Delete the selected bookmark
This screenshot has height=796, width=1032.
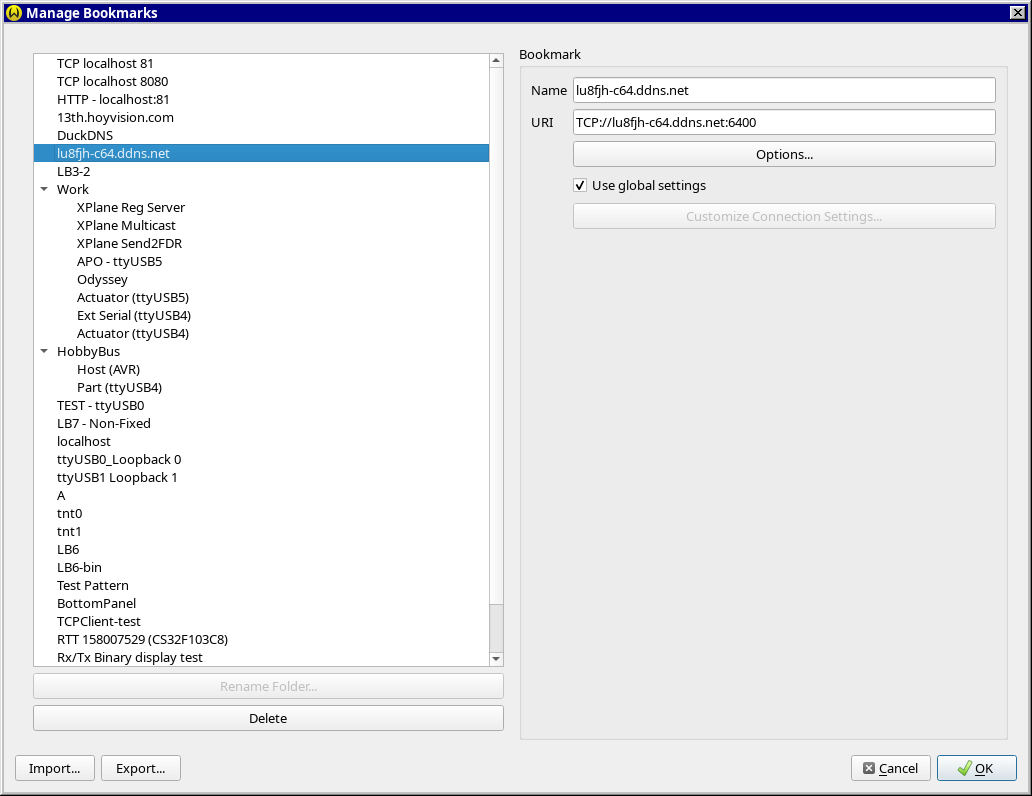coord(268,718)
